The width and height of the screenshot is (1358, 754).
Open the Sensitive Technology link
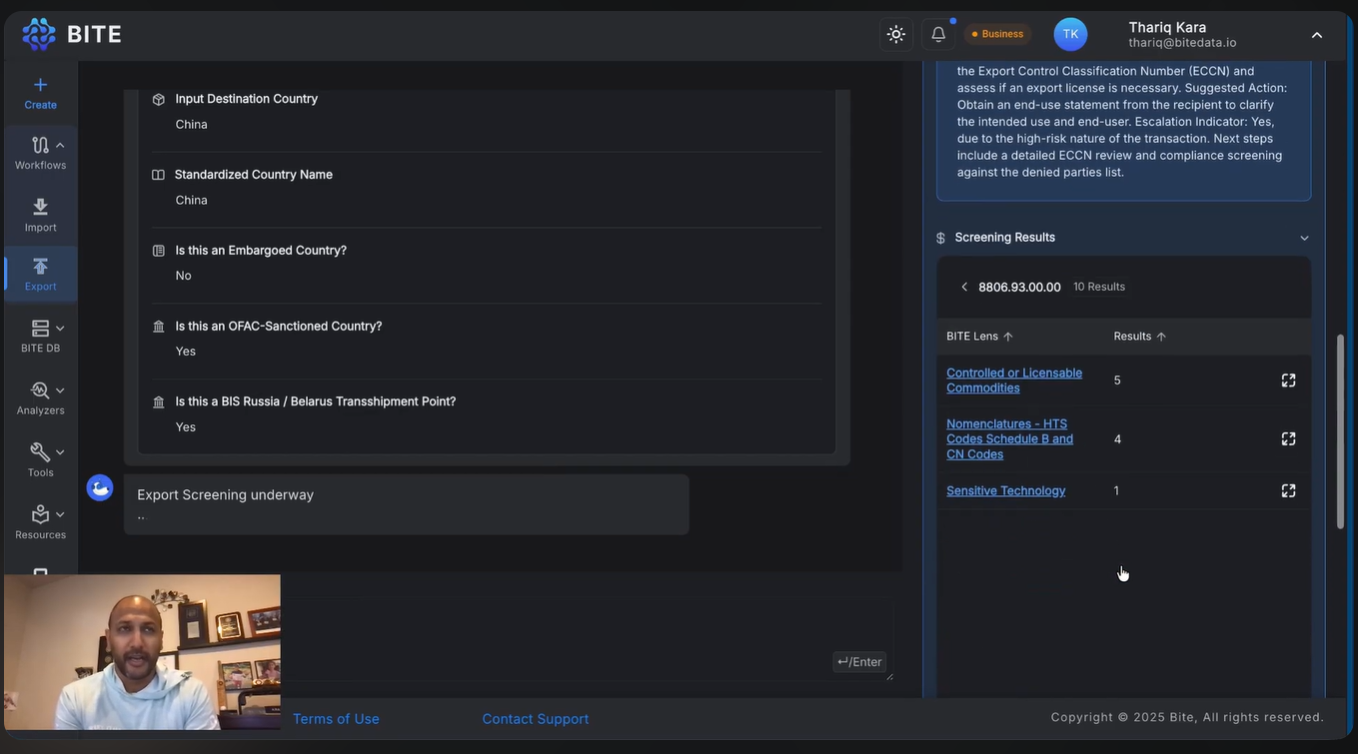point(1006,491)
